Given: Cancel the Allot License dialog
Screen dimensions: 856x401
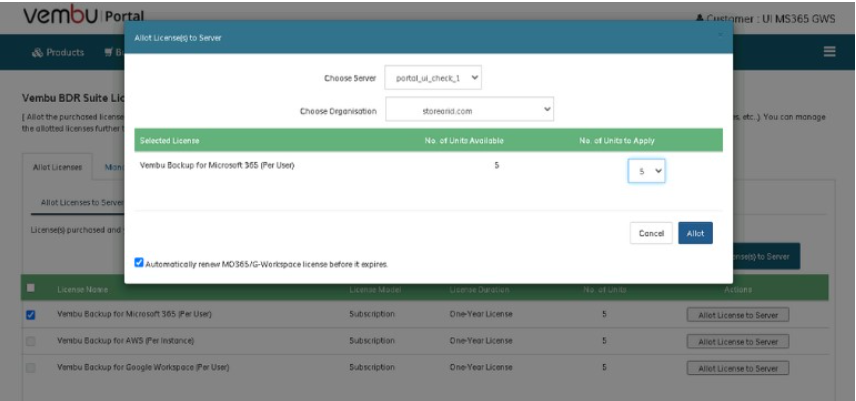Looking at the screenshot, I should click(651, 233).
